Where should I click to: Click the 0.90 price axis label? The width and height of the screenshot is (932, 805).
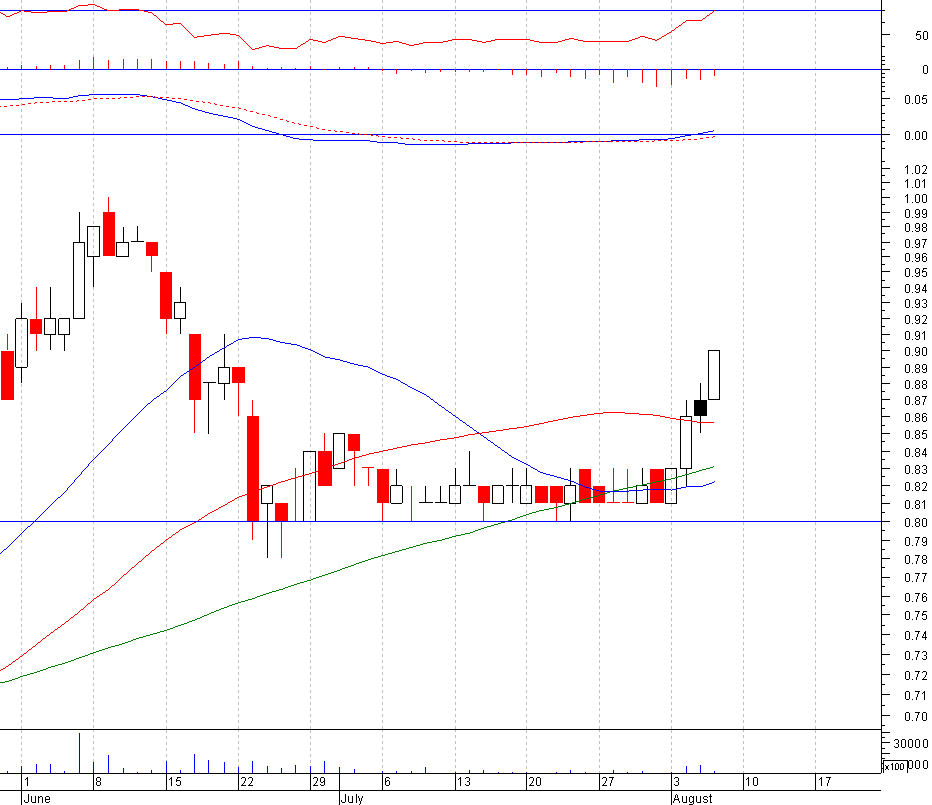915,352
